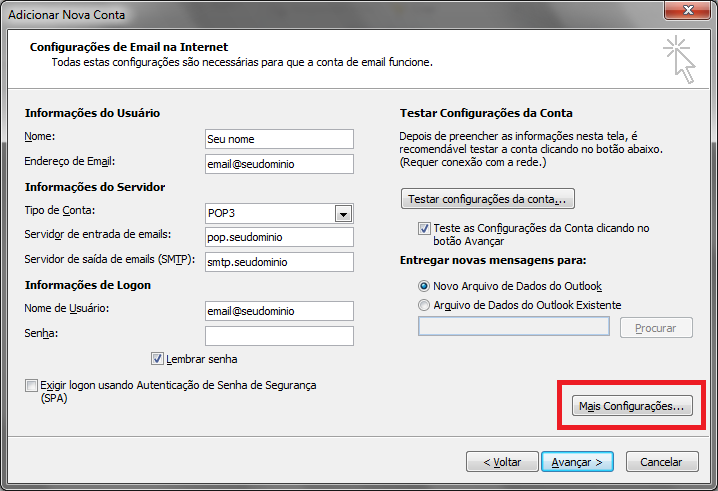
Task: Toggle Teste as Configurações da Conta checkbox
Action: click(x=425, y=228)
